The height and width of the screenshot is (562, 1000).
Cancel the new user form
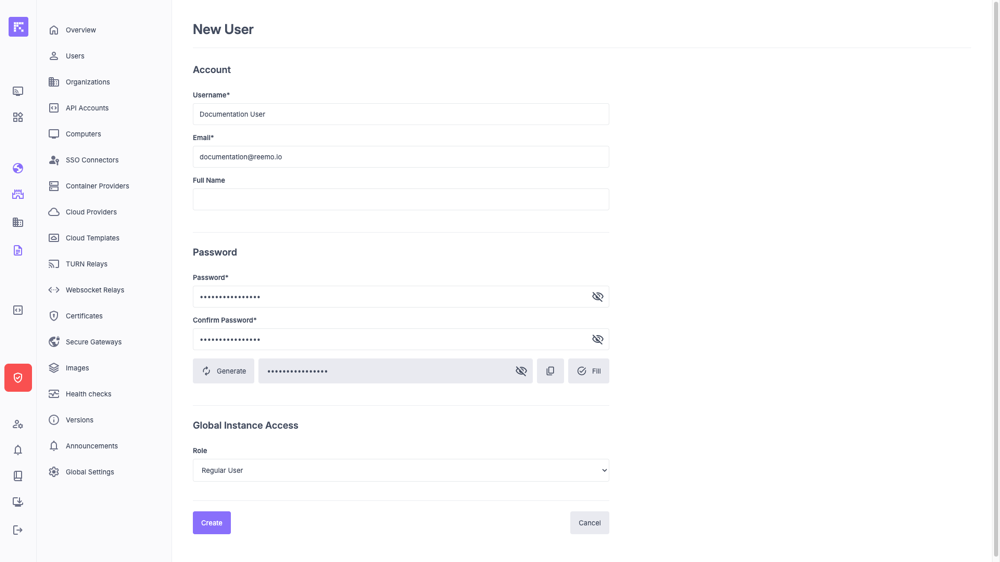tap(589, 523)
